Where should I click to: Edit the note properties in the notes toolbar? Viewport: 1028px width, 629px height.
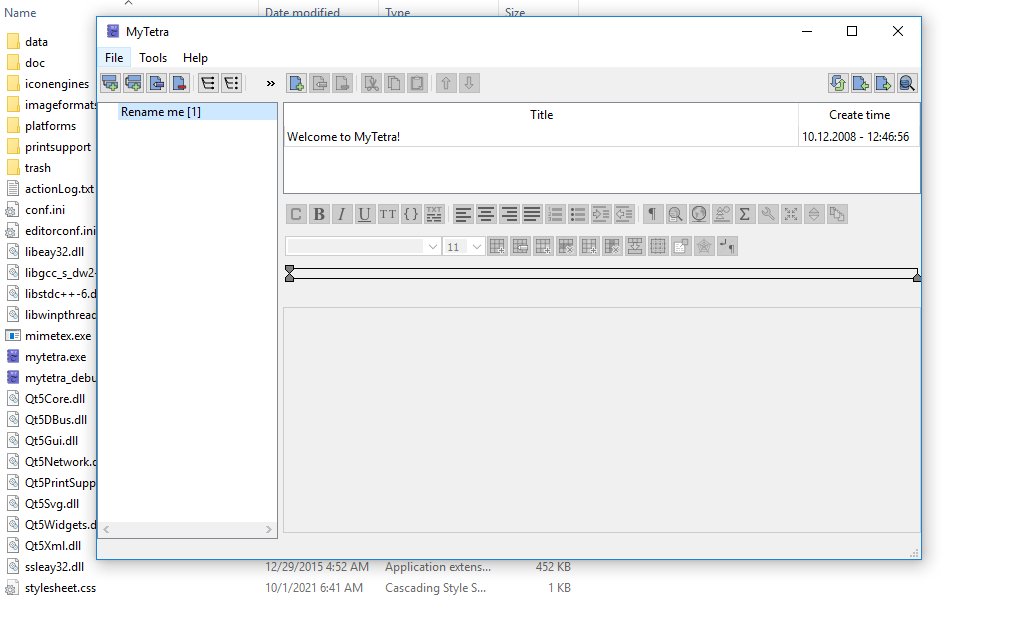pos(319,83)
